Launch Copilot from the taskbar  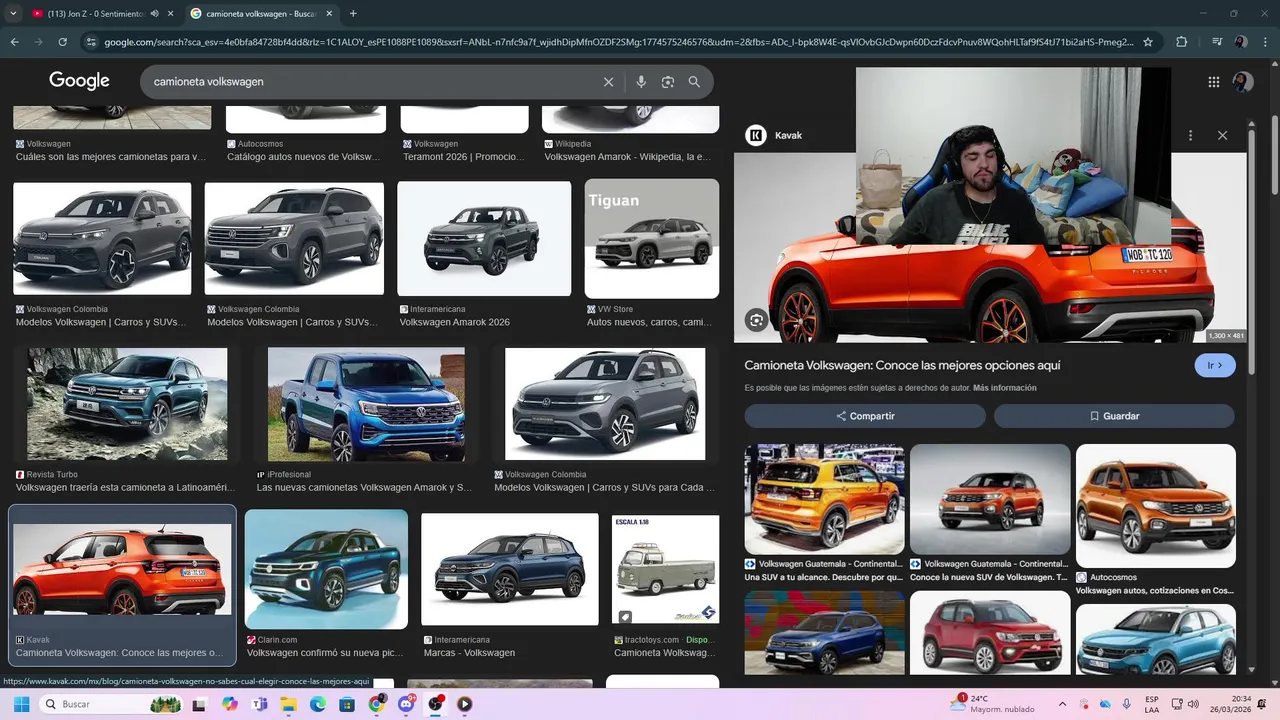(x=231, y=704)
